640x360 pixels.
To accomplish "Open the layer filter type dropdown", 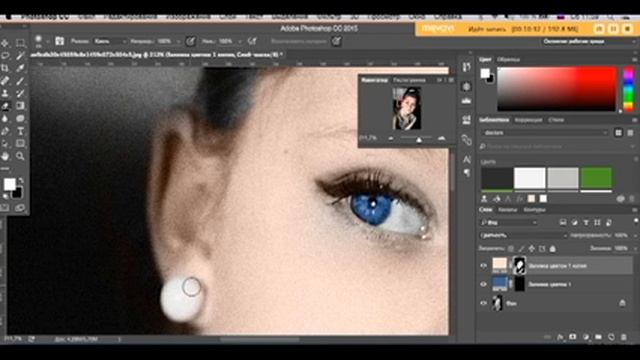I will click(509, 222).
